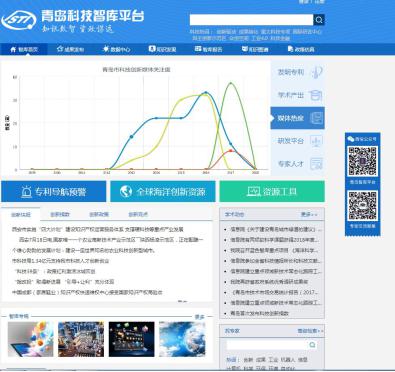Click the blue line's lowest point on its rising side
395x372 pixels.
tap(131, 137)
